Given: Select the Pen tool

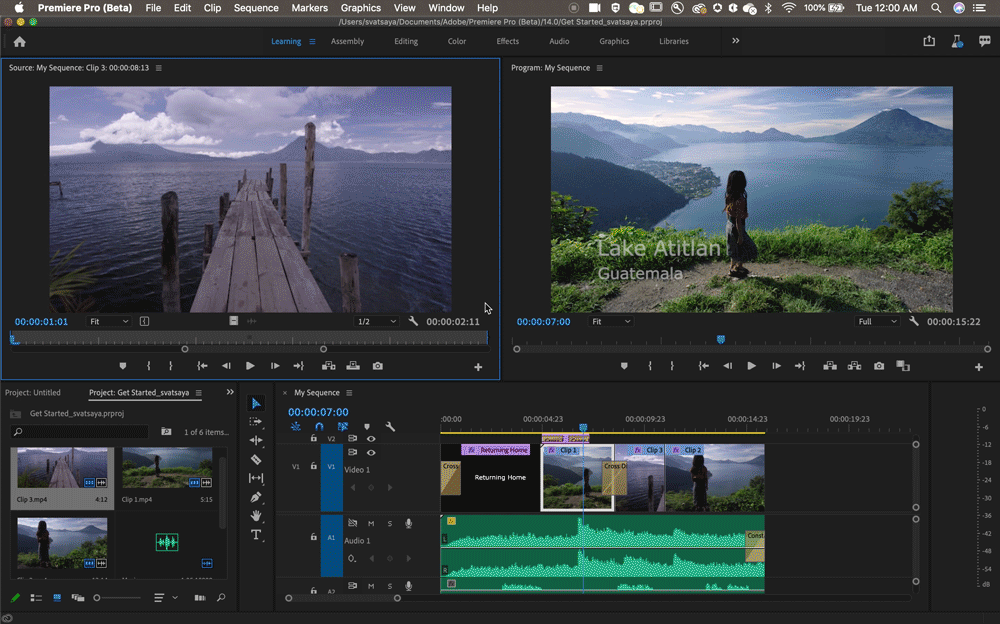Looking at the screenshot, I should point(256,497).
